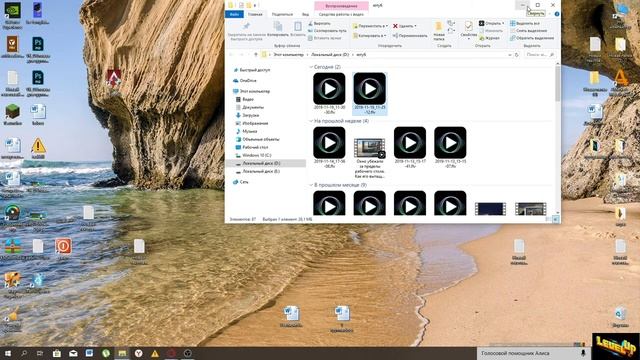Click Изменить in the Открыть group
The width and height of the screenshot is (640, 360).
pos(491,31)
